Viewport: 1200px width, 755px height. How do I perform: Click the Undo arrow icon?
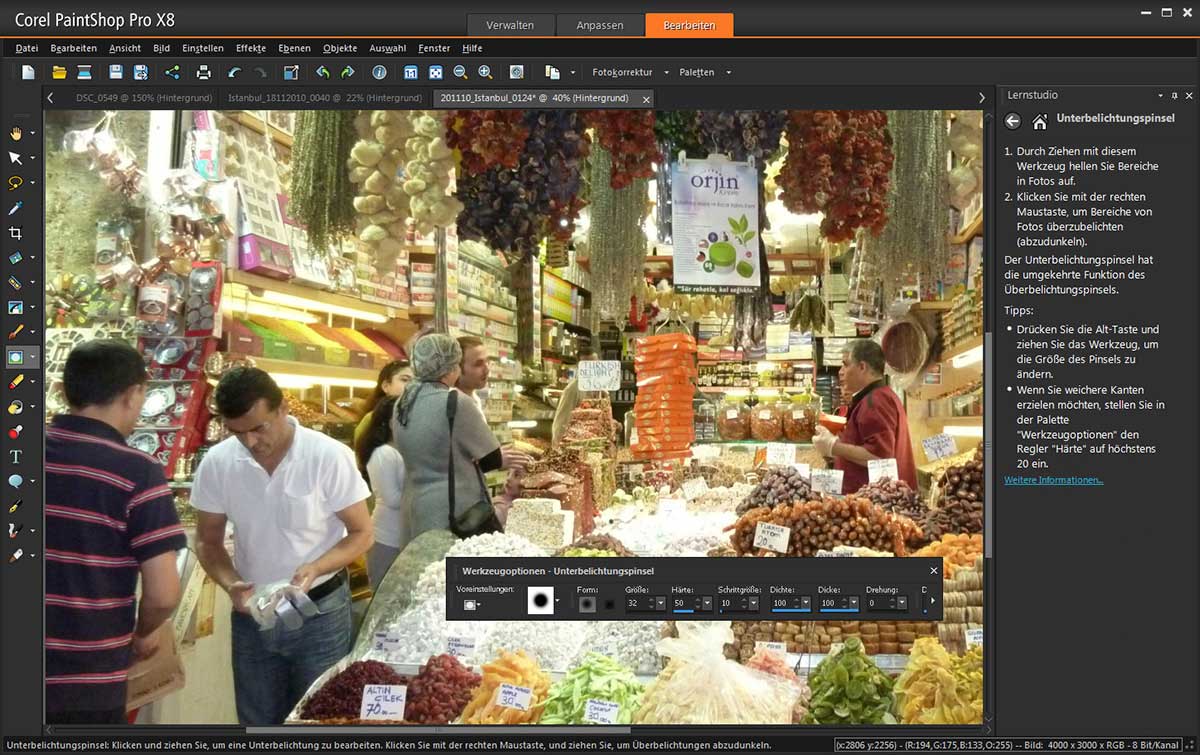click(234, 72)
